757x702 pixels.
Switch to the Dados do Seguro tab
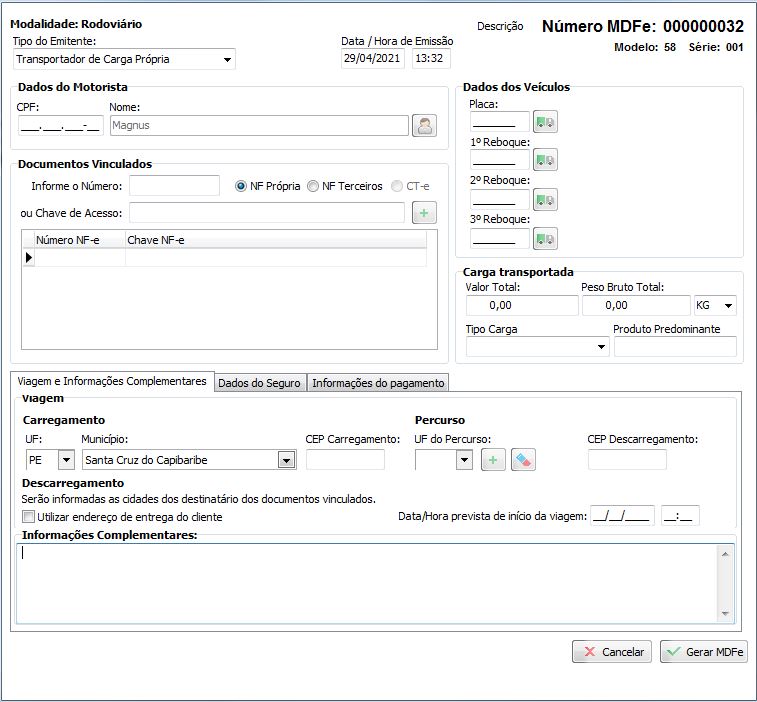(259, 383)
